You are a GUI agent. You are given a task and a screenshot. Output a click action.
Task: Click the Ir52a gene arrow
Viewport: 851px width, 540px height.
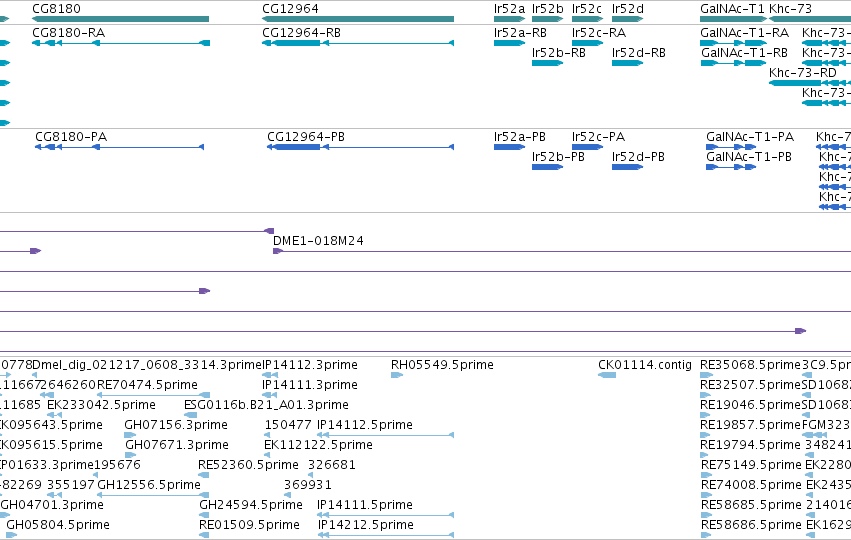click(509, 19)
